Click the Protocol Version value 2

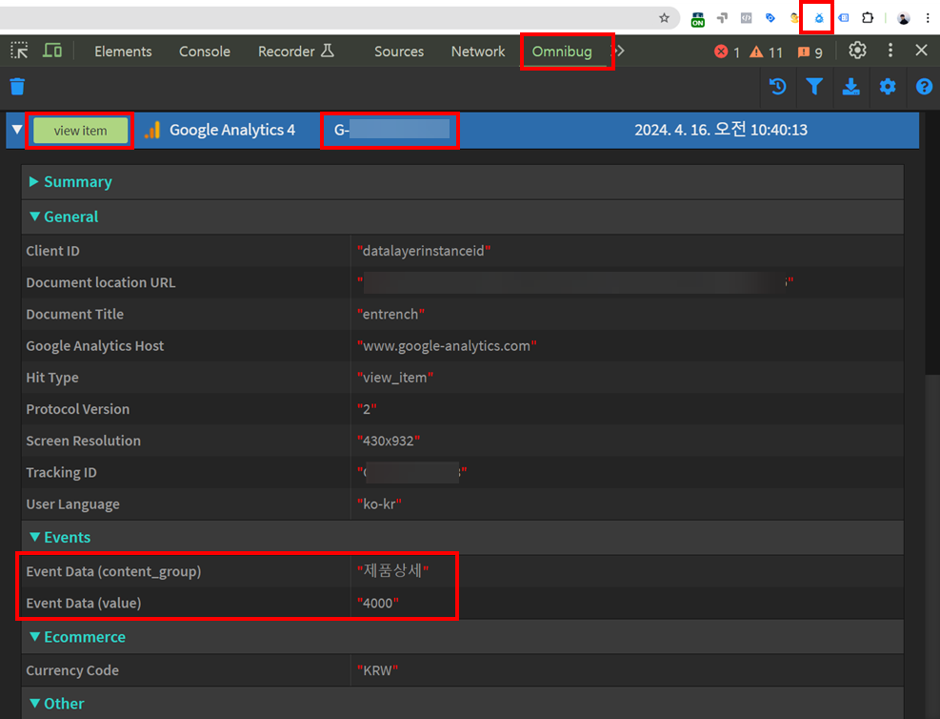click(367, 410)
